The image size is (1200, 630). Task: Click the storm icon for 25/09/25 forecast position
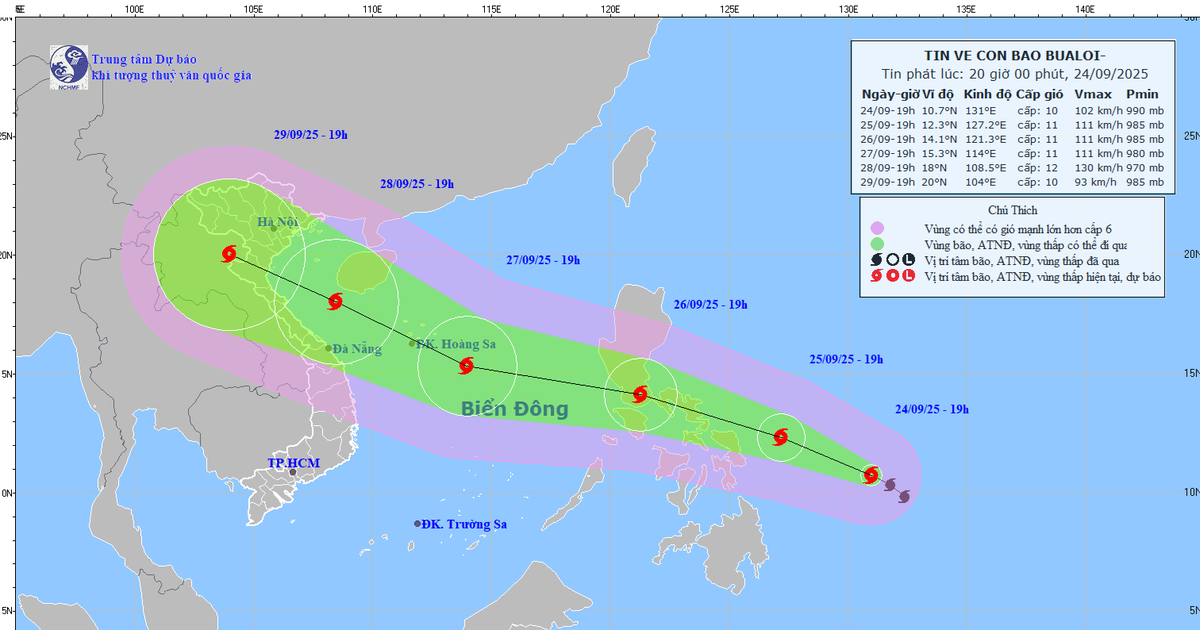point(781,437)
